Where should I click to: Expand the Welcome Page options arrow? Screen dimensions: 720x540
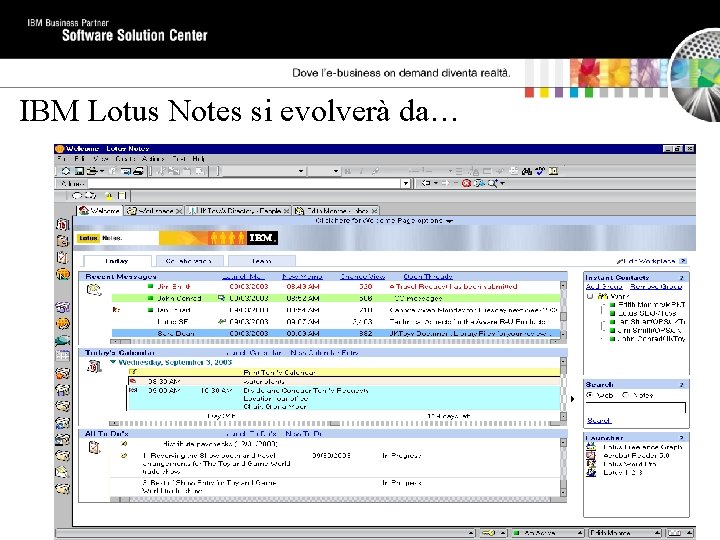click(x=450, y=221)
